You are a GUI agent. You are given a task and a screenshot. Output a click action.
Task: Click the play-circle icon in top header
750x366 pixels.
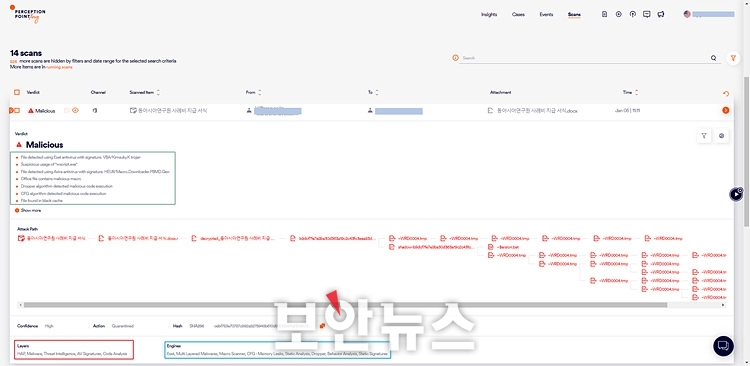618,14
